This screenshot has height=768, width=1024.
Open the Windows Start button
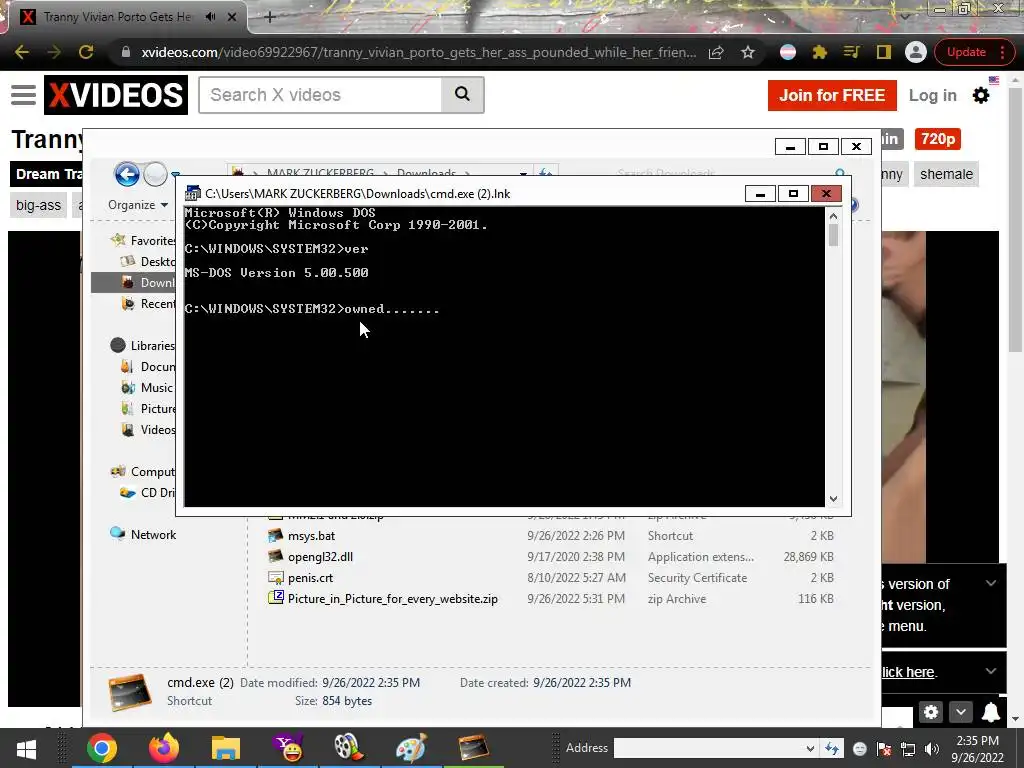(x=26, y=748)
